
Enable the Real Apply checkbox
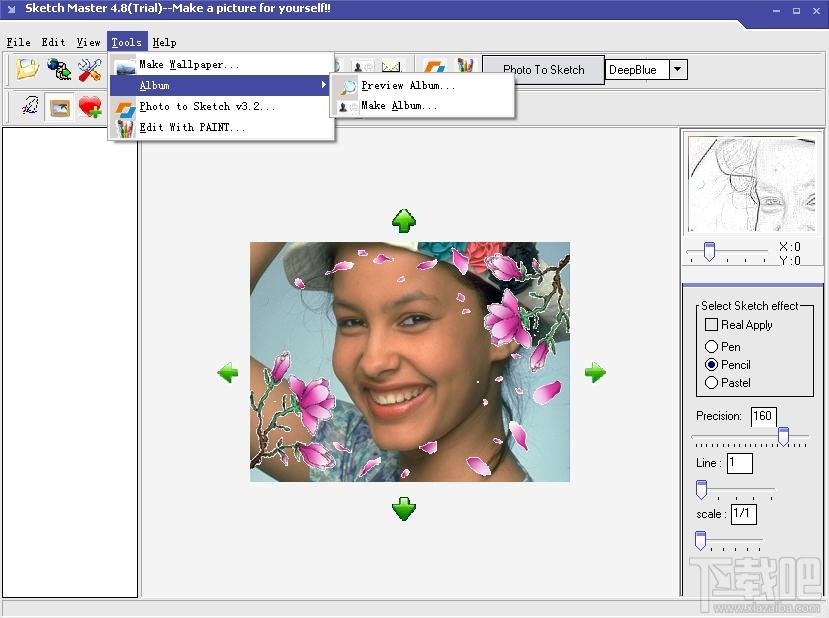[x=712, y=325]
